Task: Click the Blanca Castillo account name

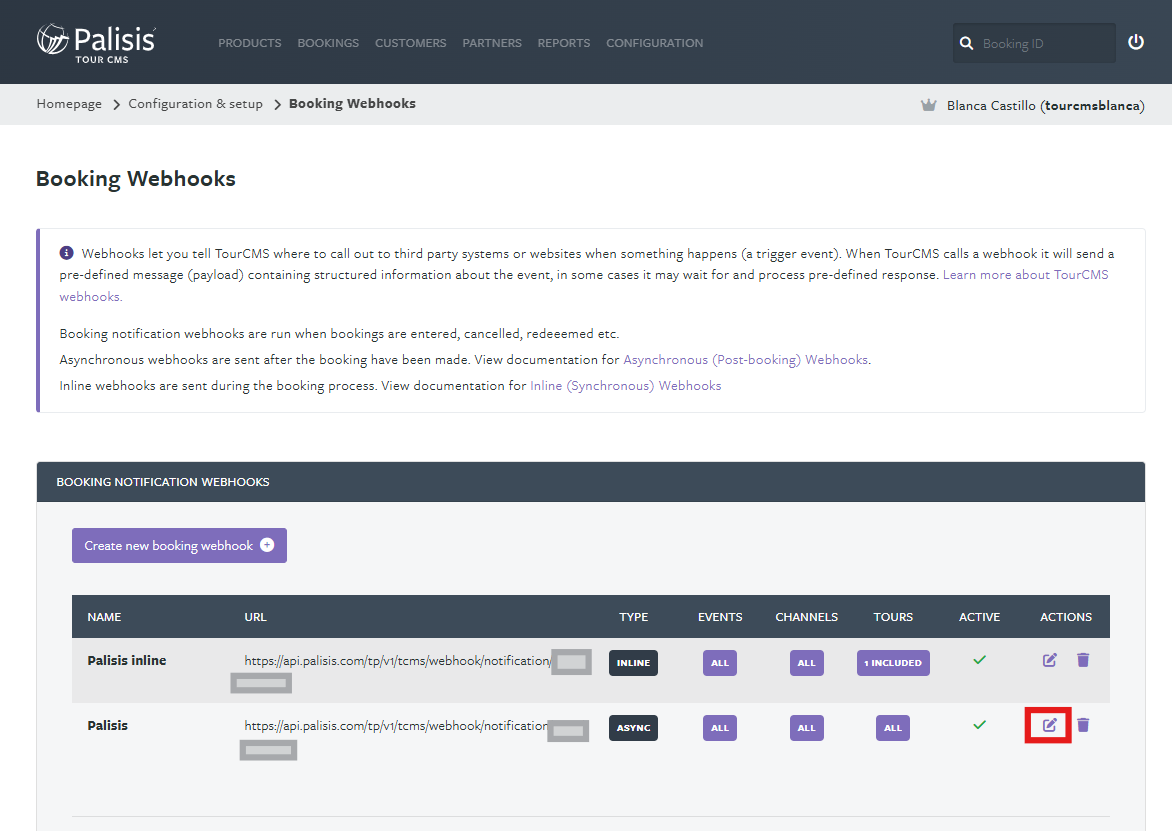Action: pos(1045,105)
